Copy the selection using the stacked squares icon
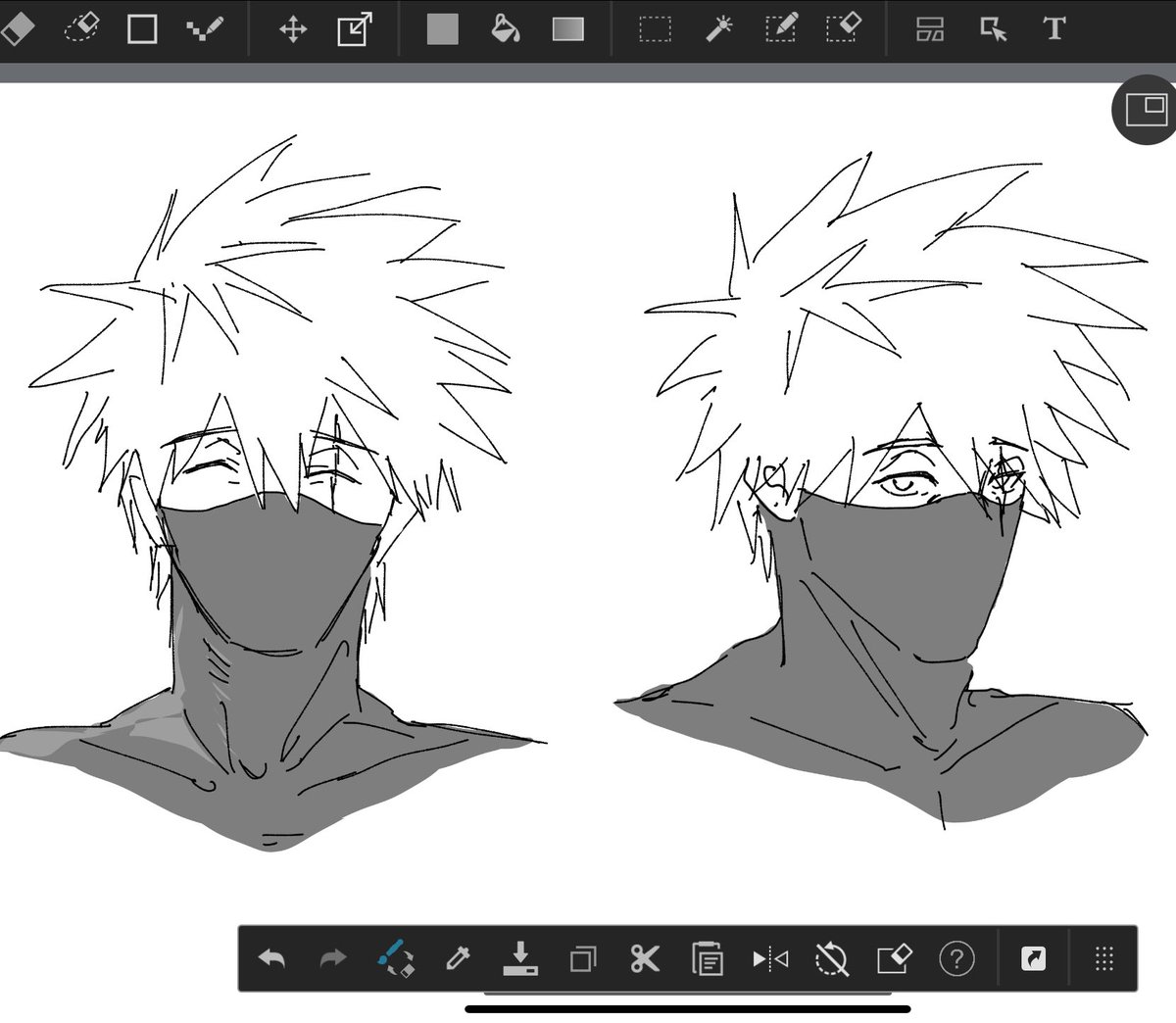Screen dimensions: 1176x1023 coord(583,958)
